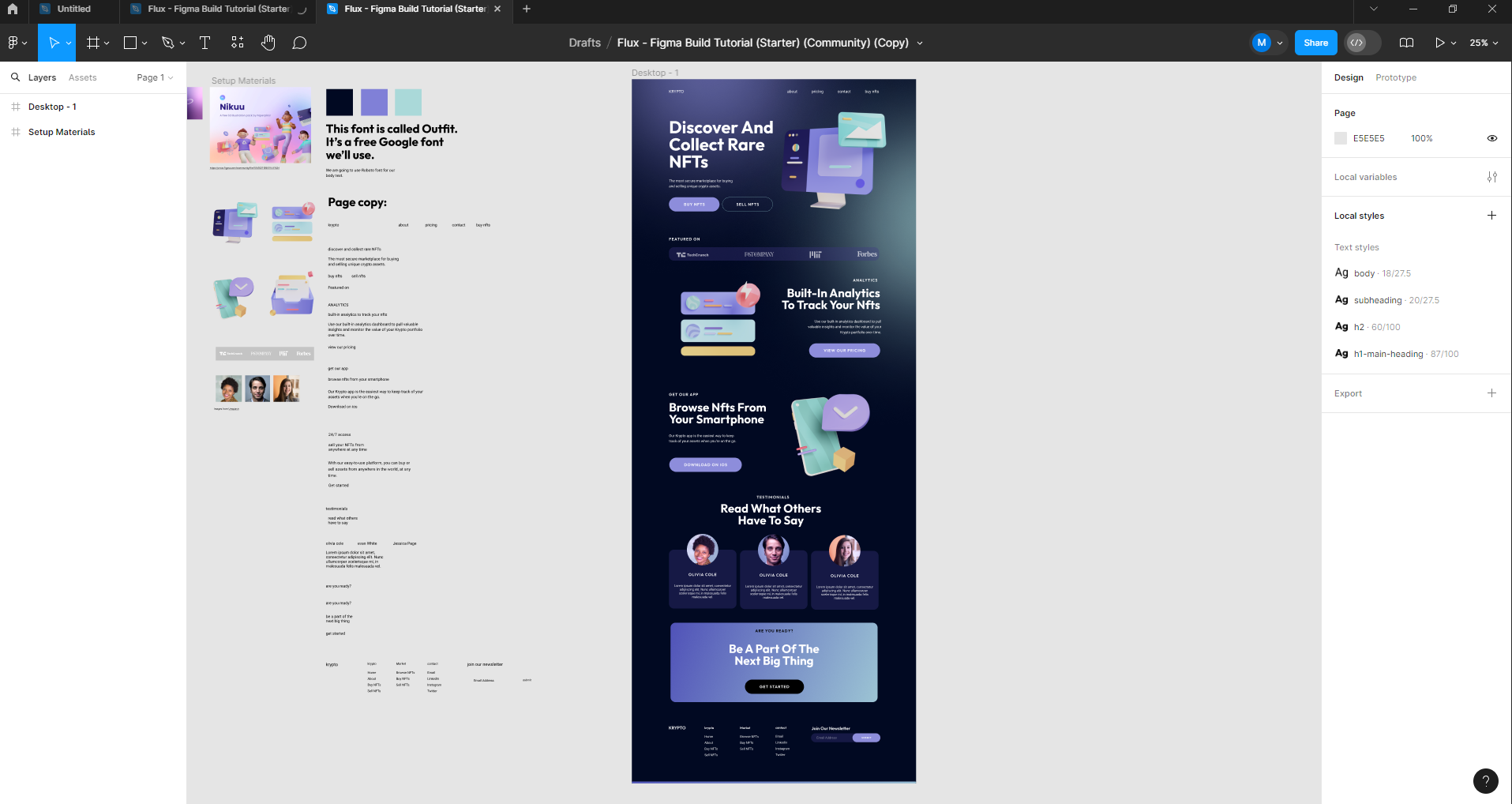Open Move tool options dropdown
This screenshot has height=804, width=1512.
tap(69, 43)
